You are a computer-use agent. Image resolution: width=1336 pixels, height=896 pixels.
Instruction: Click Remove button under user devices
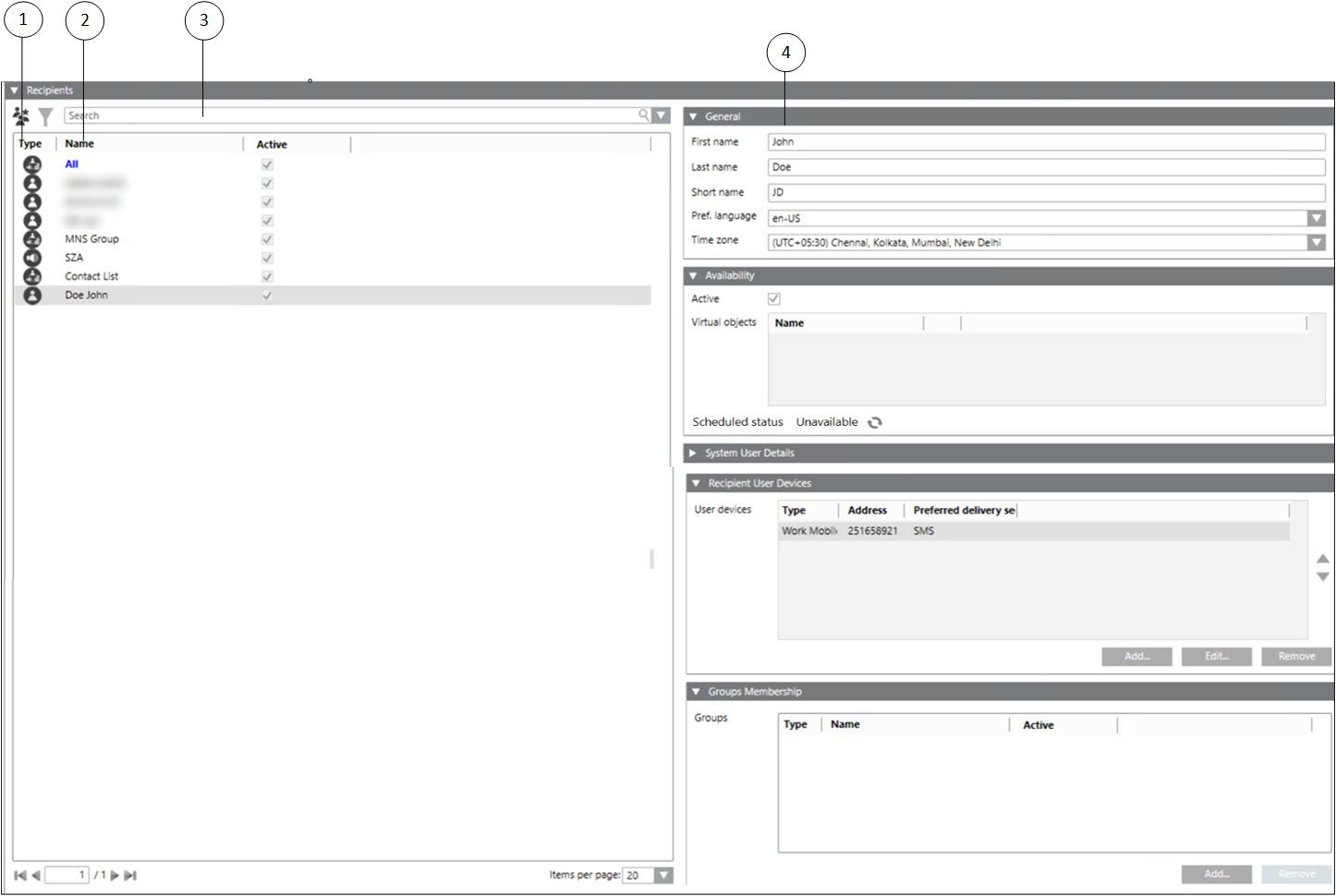1295,656
